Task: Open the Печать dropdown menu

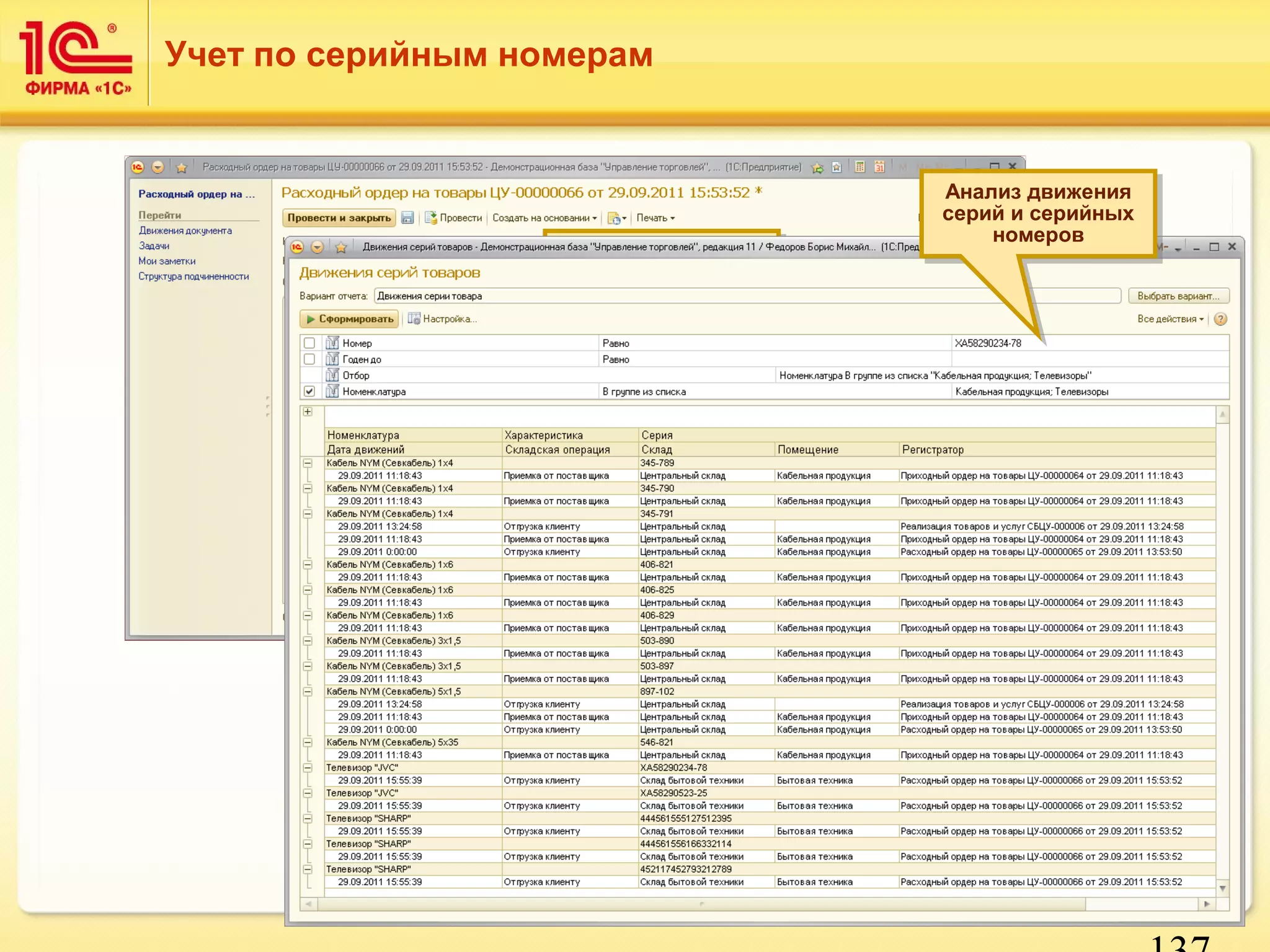Action: 655,218
